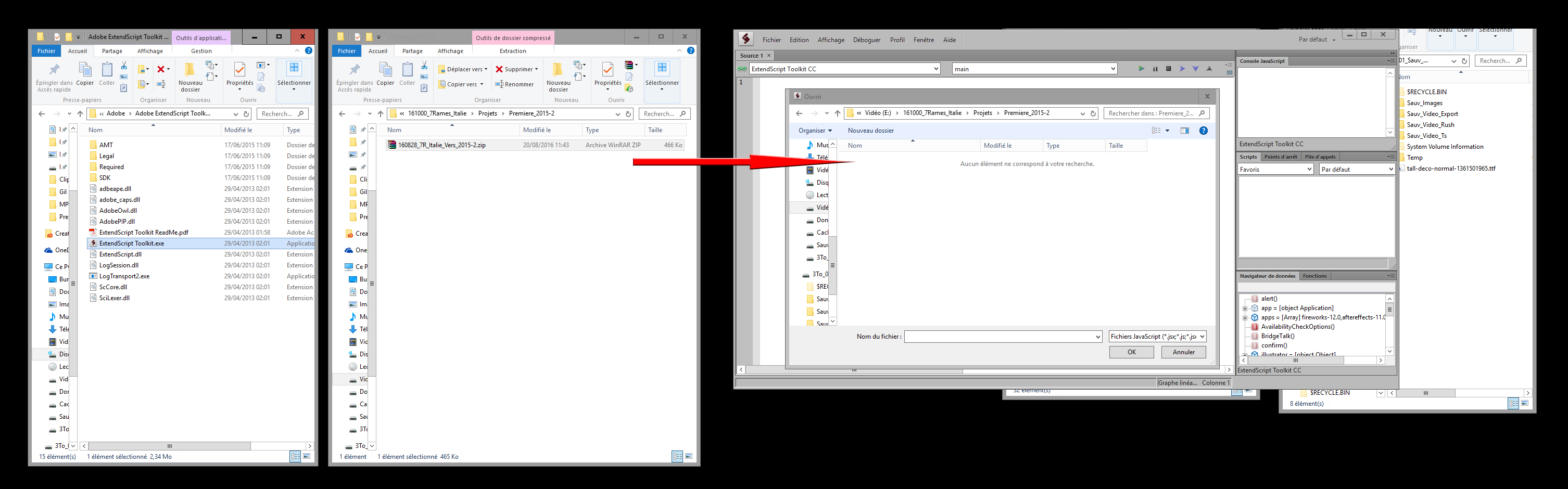Open the Par défaut workspace dropdown
Image resolution: width=1568 pixels, height=489 pixels.
pos(1317,40)
